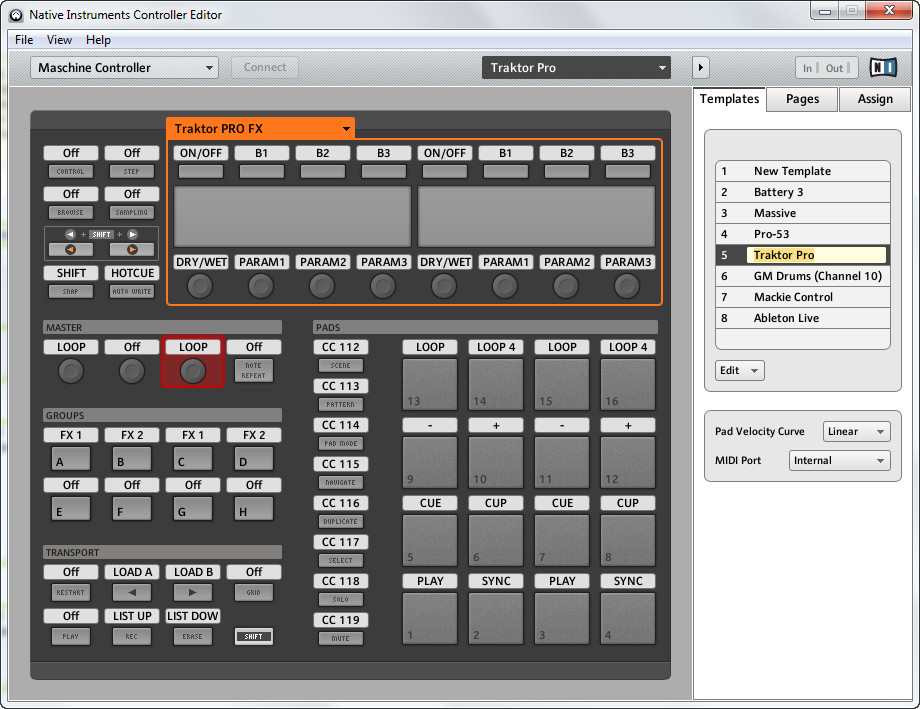Click the NI logo icon
Screen dimensions: 920x709
coord(883,68)
